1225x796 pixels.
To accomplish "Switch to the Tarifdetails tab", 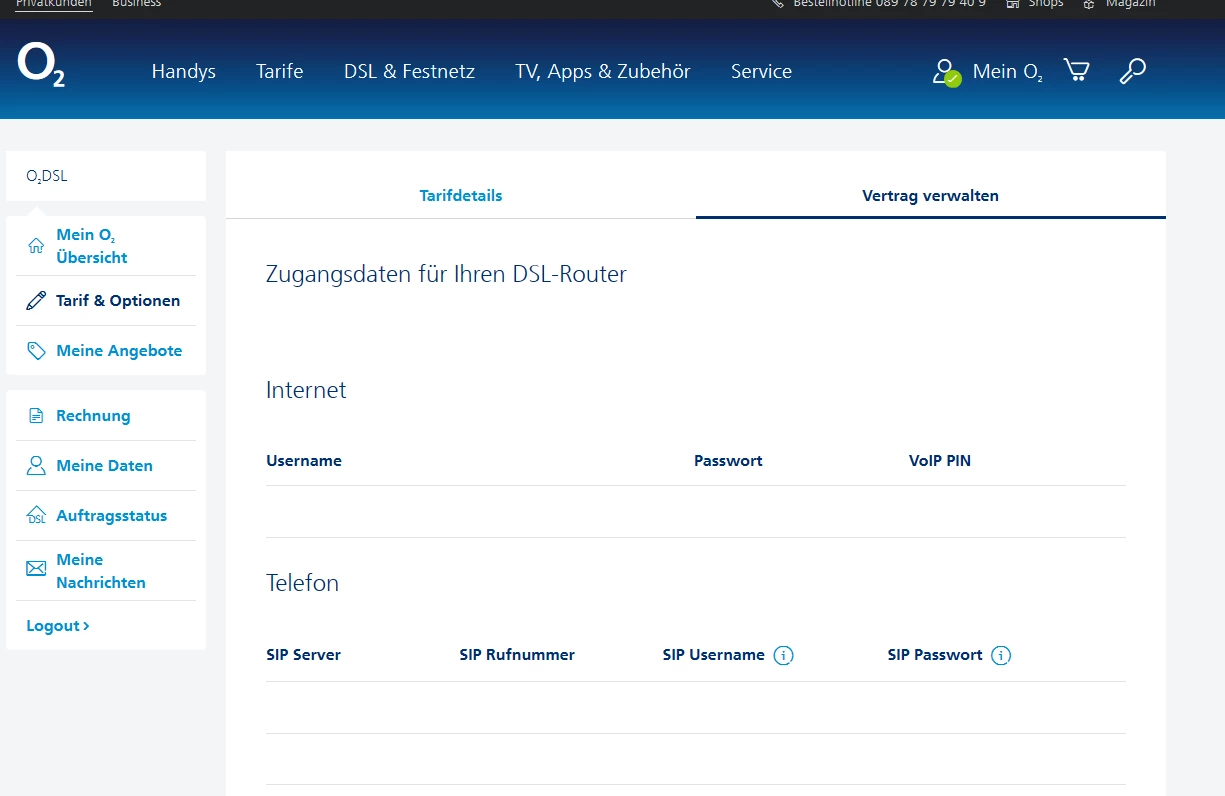I will (461, 195).
